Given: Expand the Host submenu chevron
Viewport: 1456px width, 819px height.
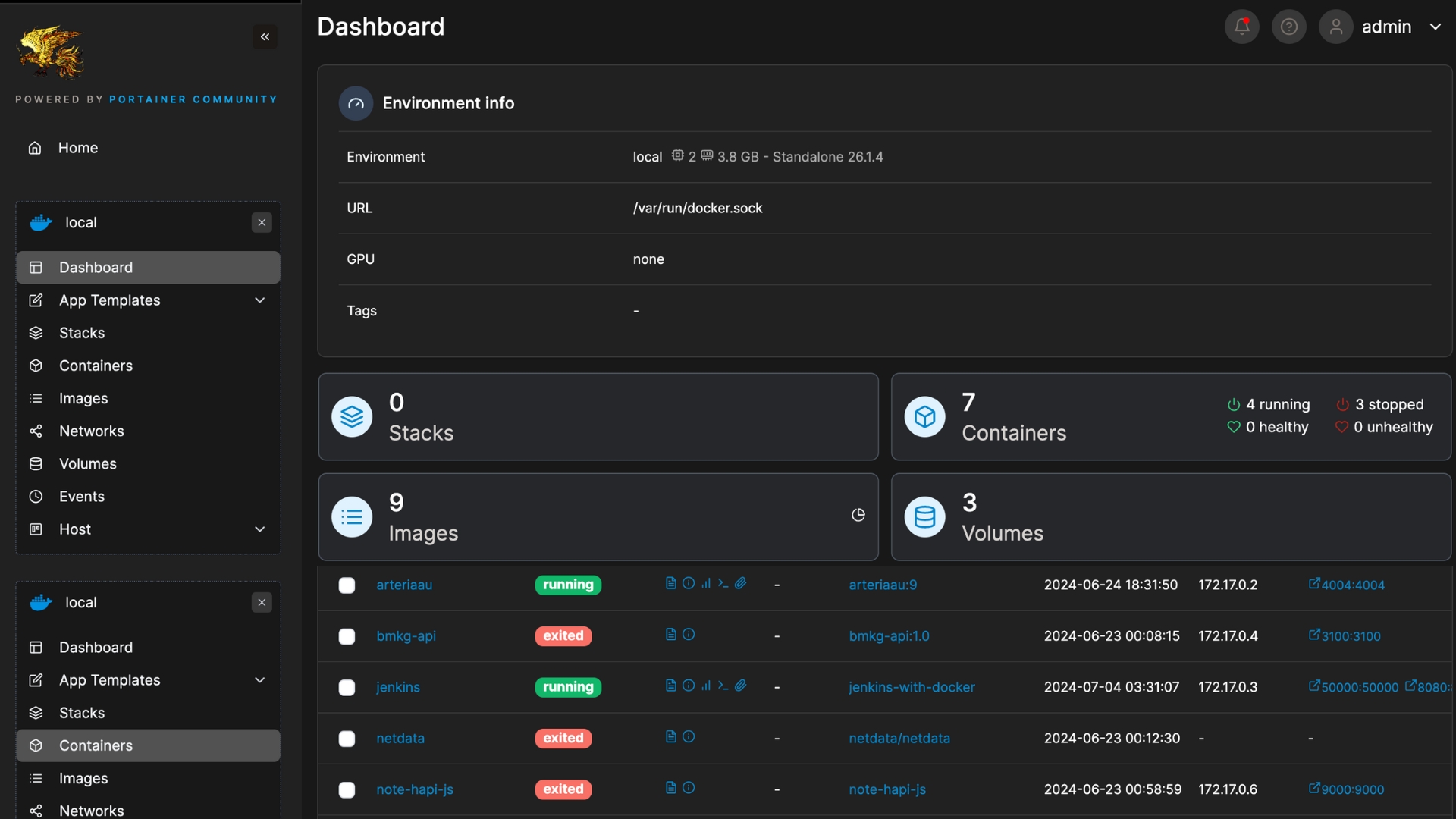Looking at the screenshot, I should pos(259,529).
